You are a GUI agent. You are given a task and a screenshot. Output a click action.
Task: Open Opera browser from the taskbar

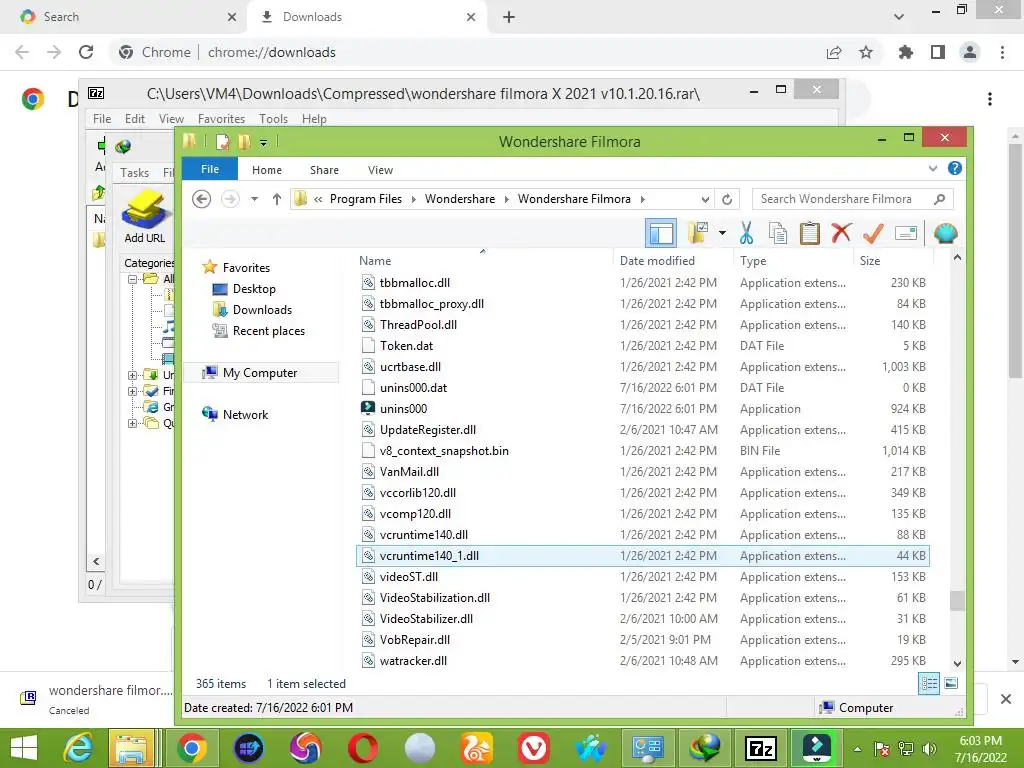click(x=363, y=748)
